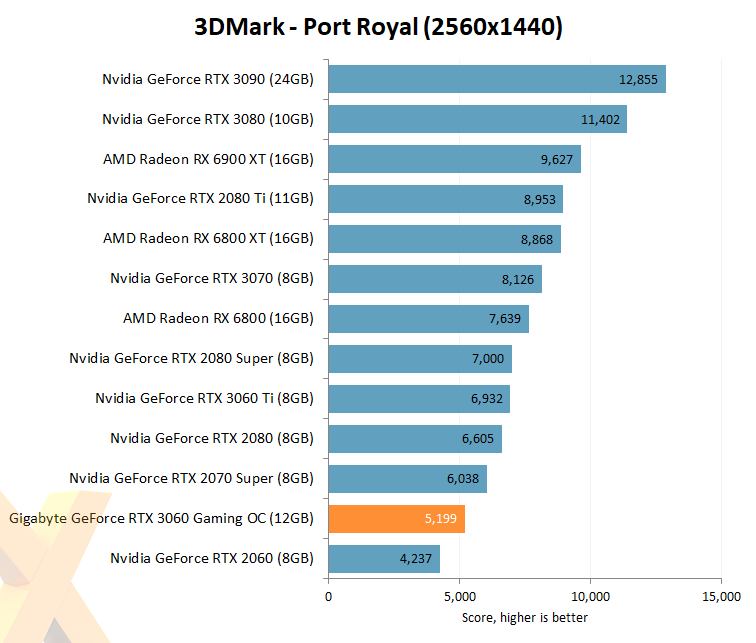Screen dimensions: 756x643
Task: Select the Nvidia GeForce RTX 2060 (8GB) label
Action: click(212, 558)
